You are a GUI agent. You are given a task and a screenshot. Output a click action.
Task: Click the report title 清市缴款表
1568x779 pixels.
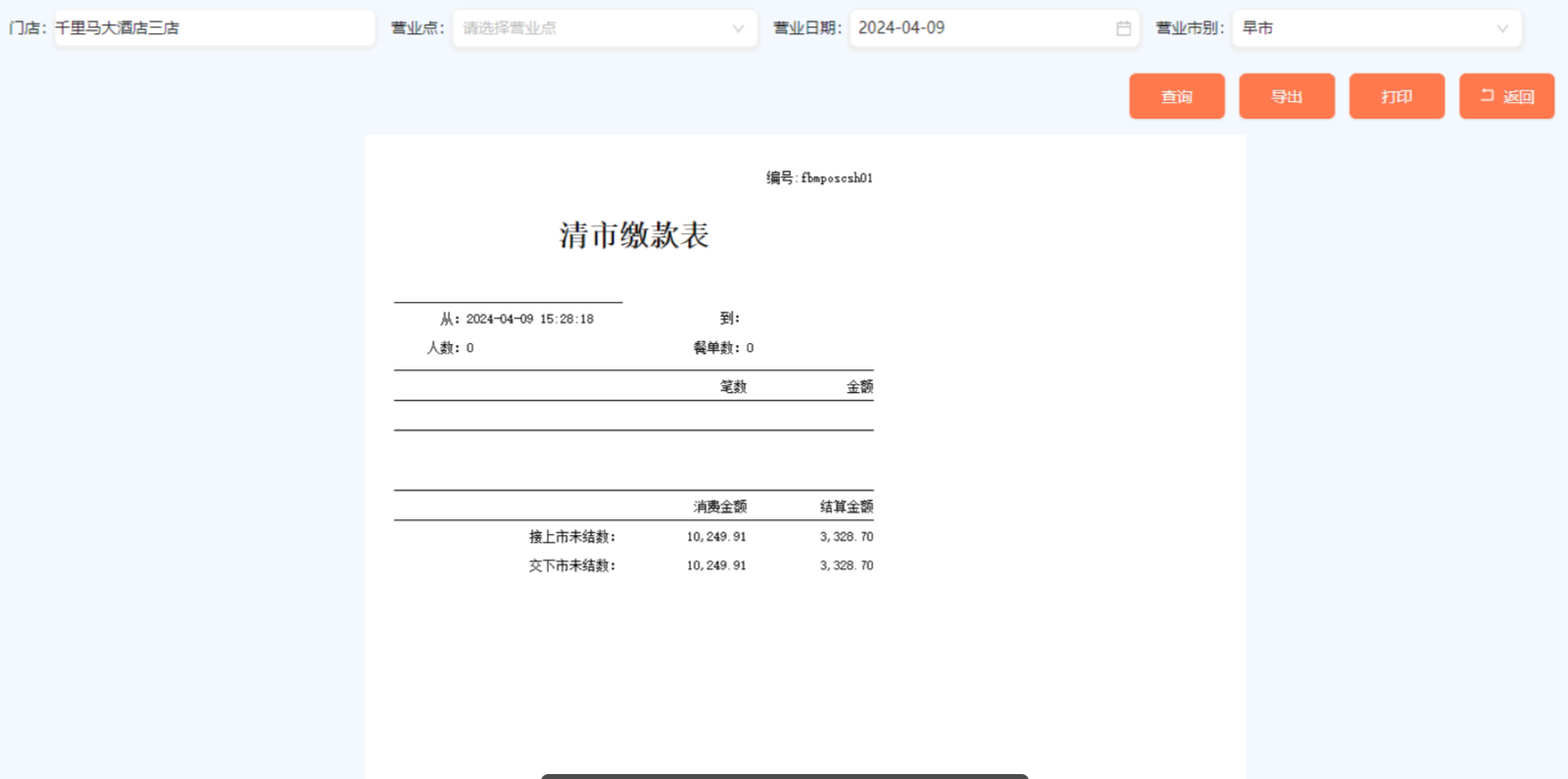(x=634, y=235)
